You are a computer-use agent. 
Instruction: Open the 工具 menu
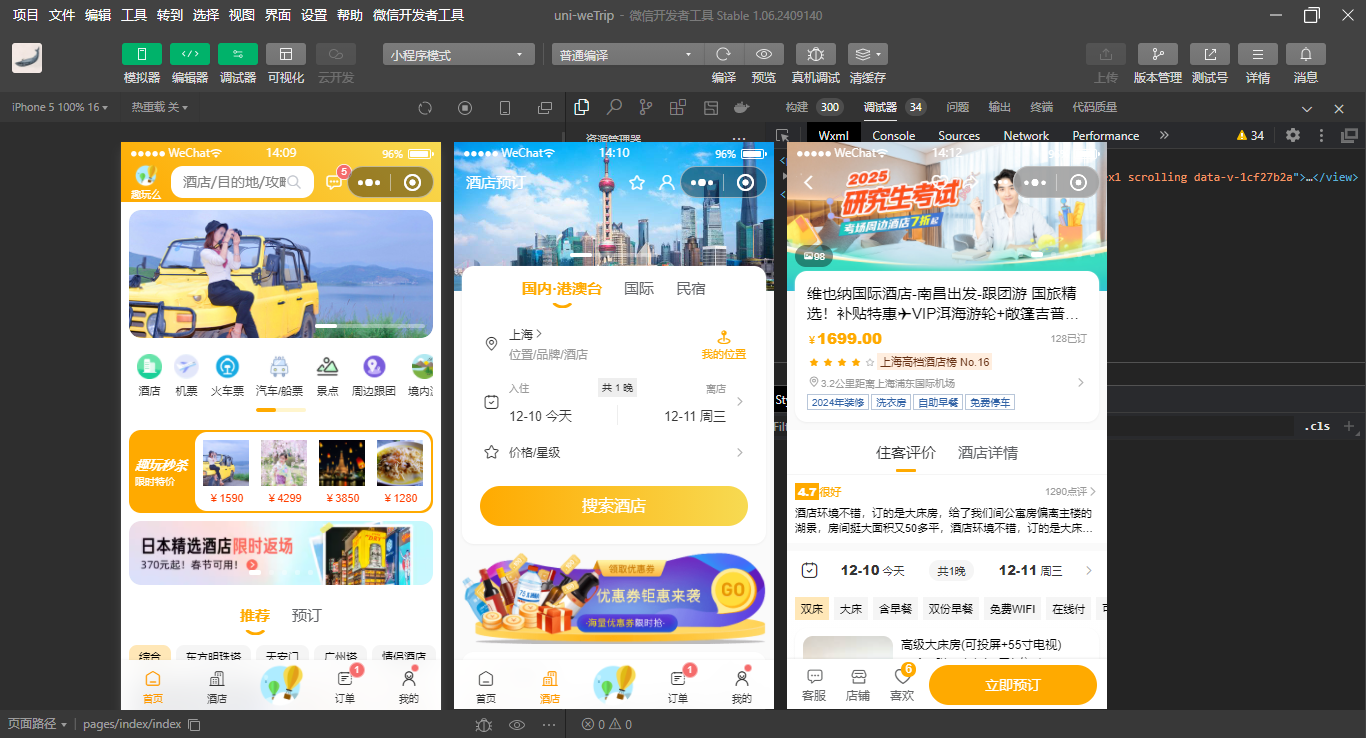pos(134,15)
